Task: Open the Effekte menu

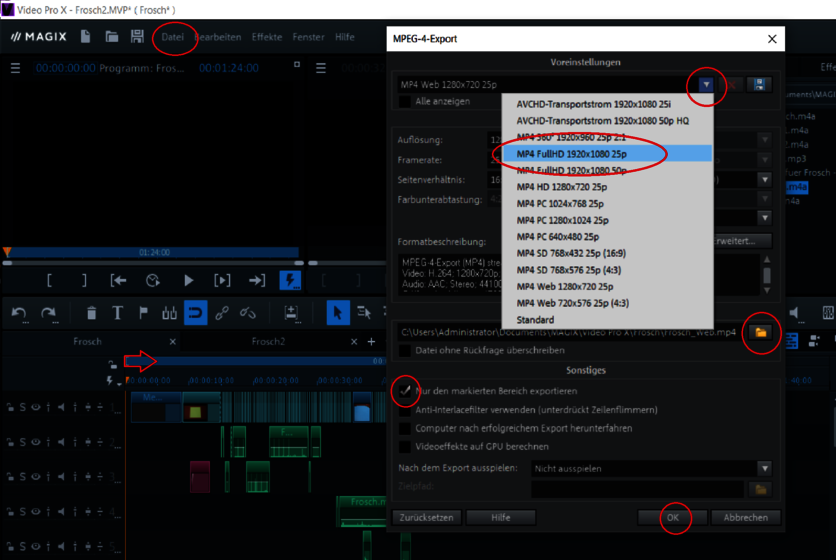Action: [x=267, y=37]
